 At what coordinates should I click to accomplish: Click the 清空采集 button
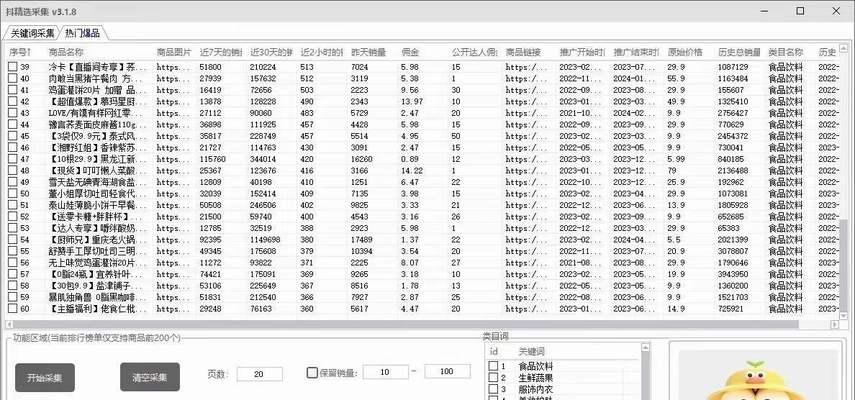click(150, 377)
